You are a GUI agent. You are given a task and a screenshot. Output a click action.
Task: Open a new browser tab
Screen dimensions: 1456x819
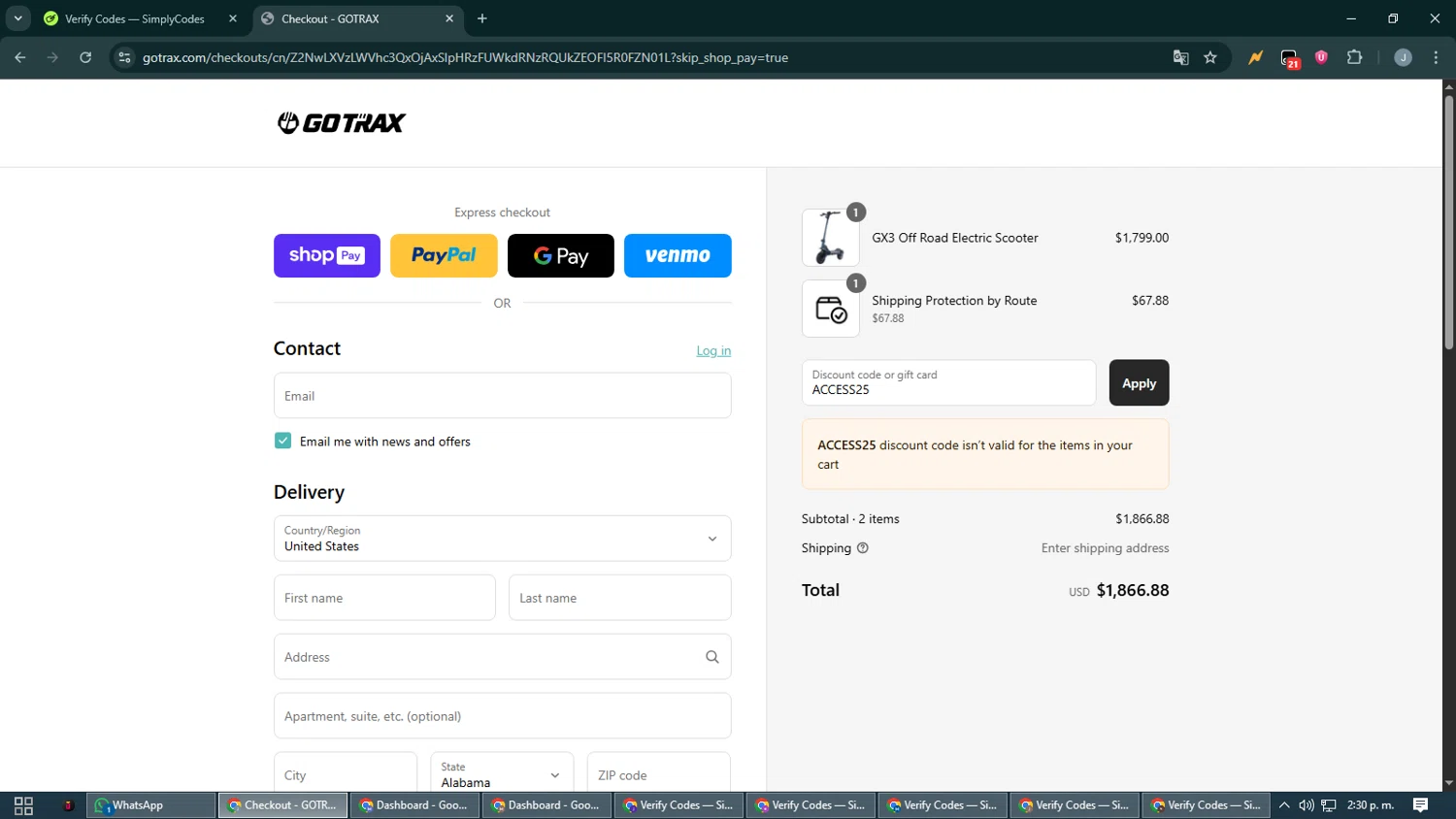coord(482,18)
